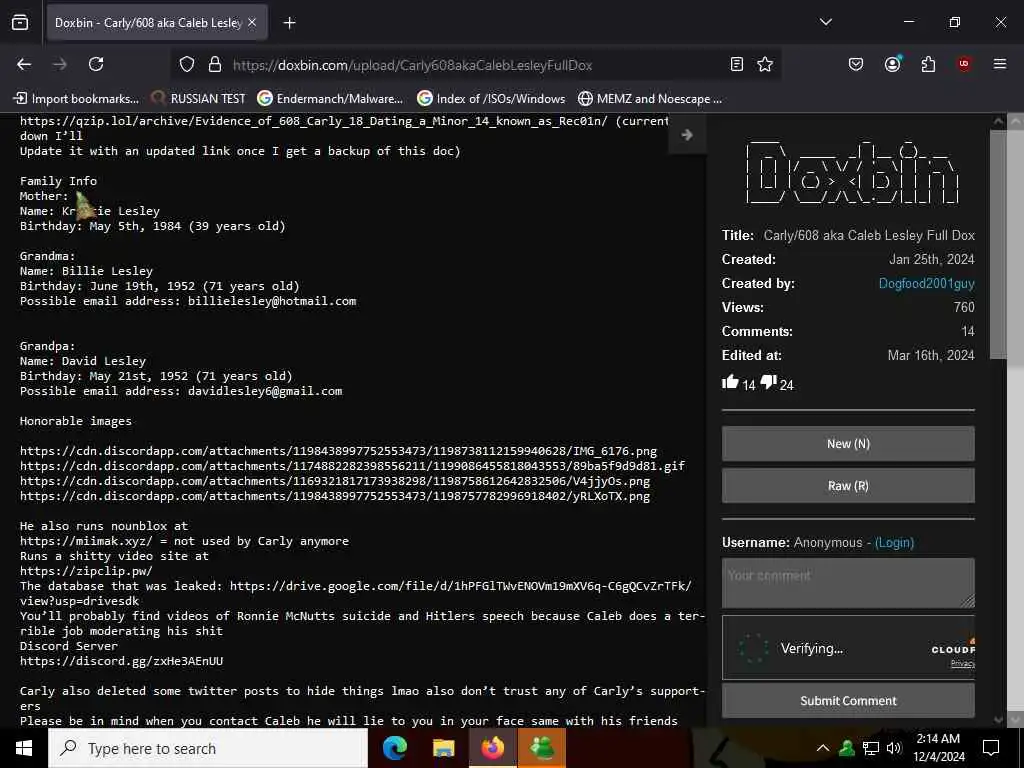The height and width of the screenshot is (768, 1024).
Task: Open the Login link beside Anonymous
Action: point(894,543)
